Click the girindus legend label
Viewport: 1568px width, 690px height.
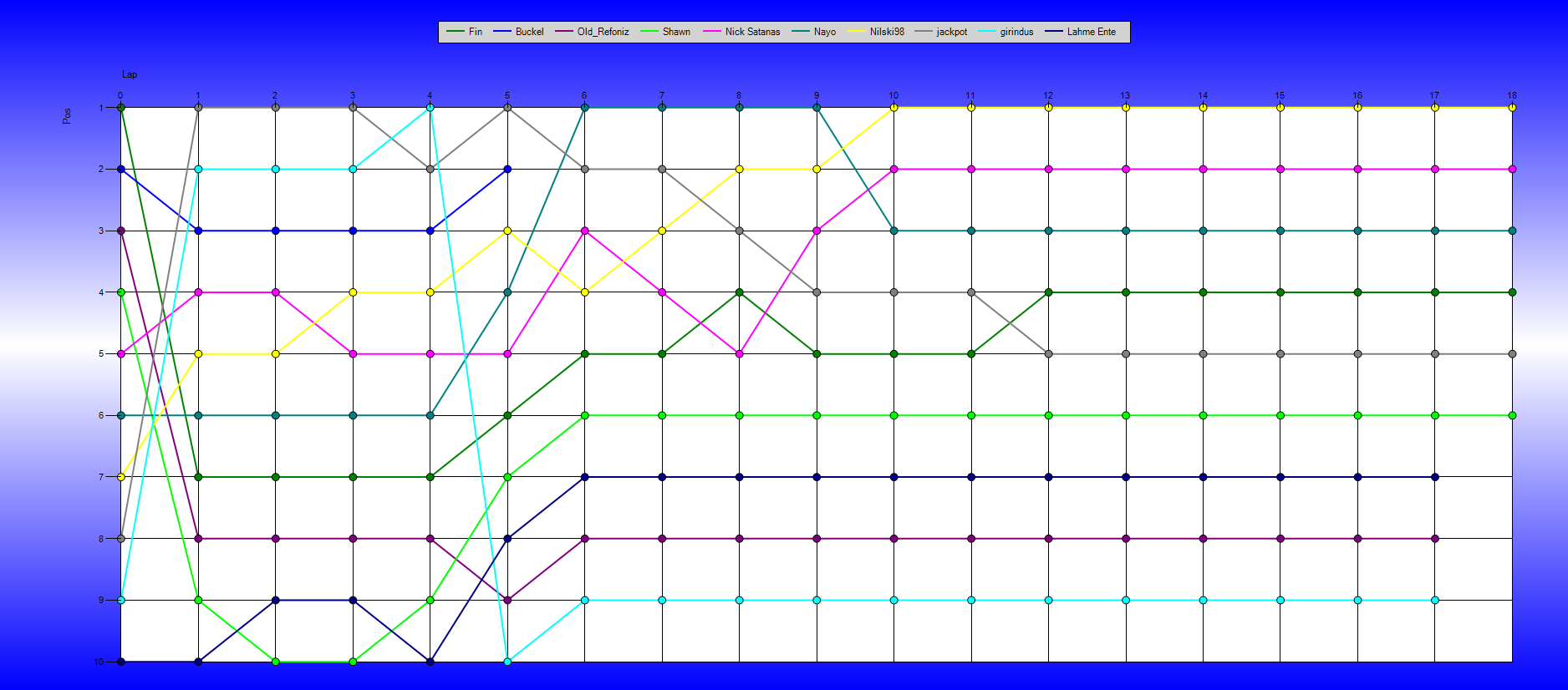(x=1016, y=32)
